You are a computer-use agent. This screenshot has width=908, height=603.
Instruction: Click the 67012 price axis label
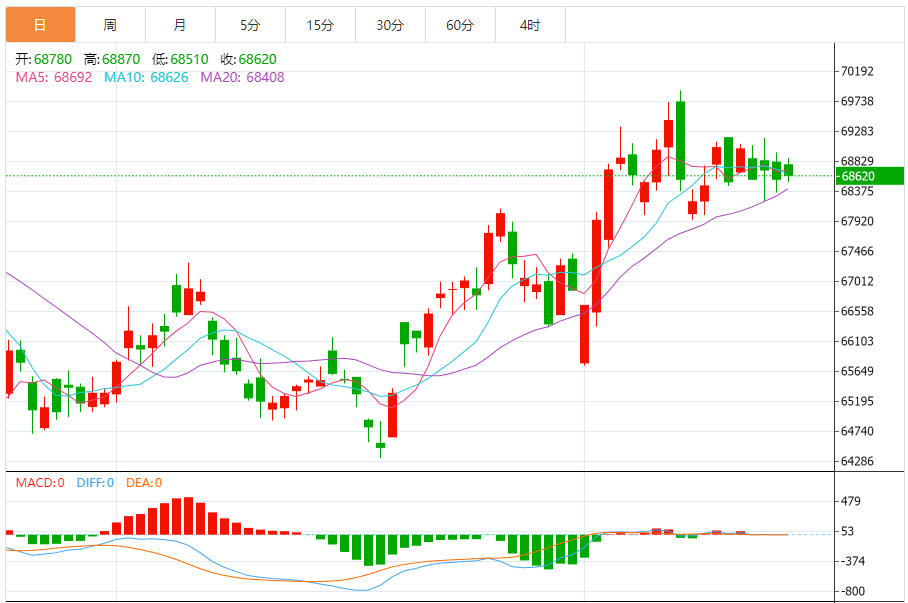tap(857, 282)
